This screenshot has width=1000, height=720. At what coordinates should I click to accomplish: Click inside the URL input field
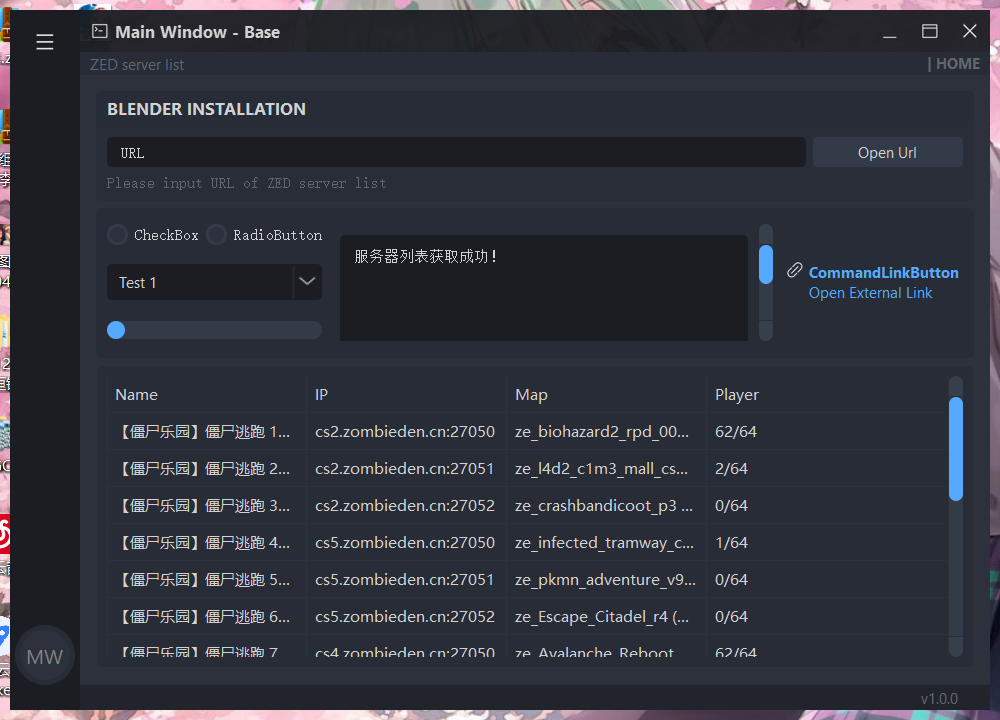click(455, 151)
